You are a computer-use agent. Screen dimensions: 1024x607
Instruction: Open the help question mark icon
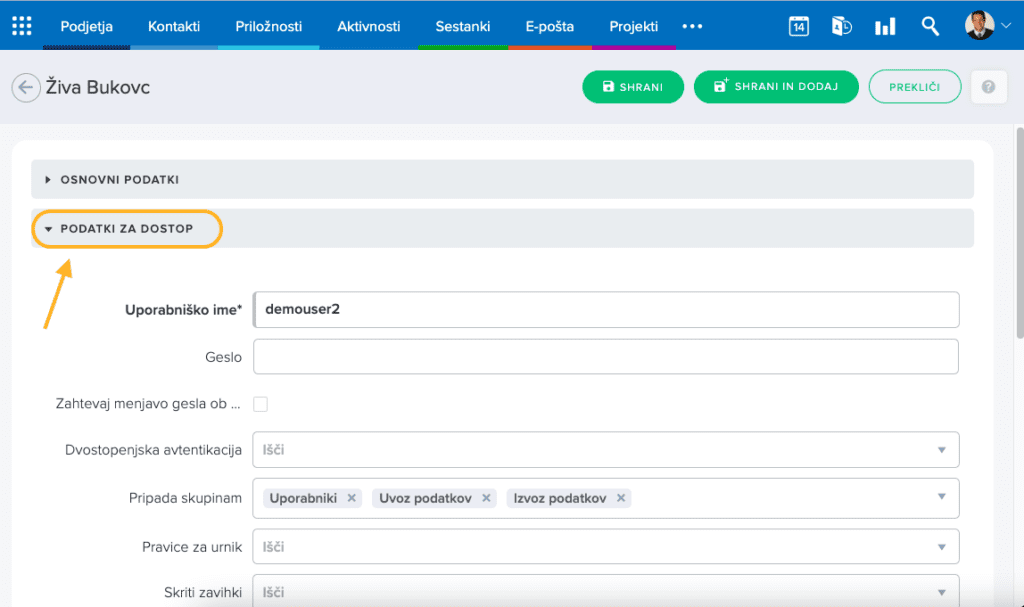pos(988,87)
